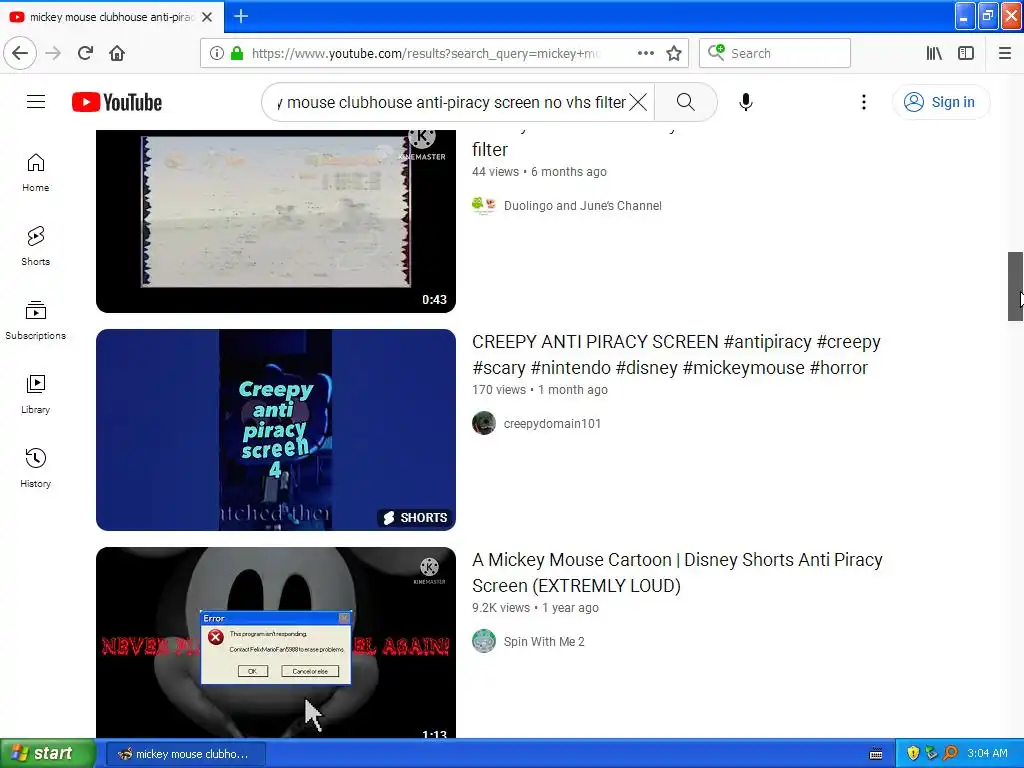Open the Mickey Error dialog video thumbnail
The width and height of the screenshot is (1024, 768).
pos(276,643)
